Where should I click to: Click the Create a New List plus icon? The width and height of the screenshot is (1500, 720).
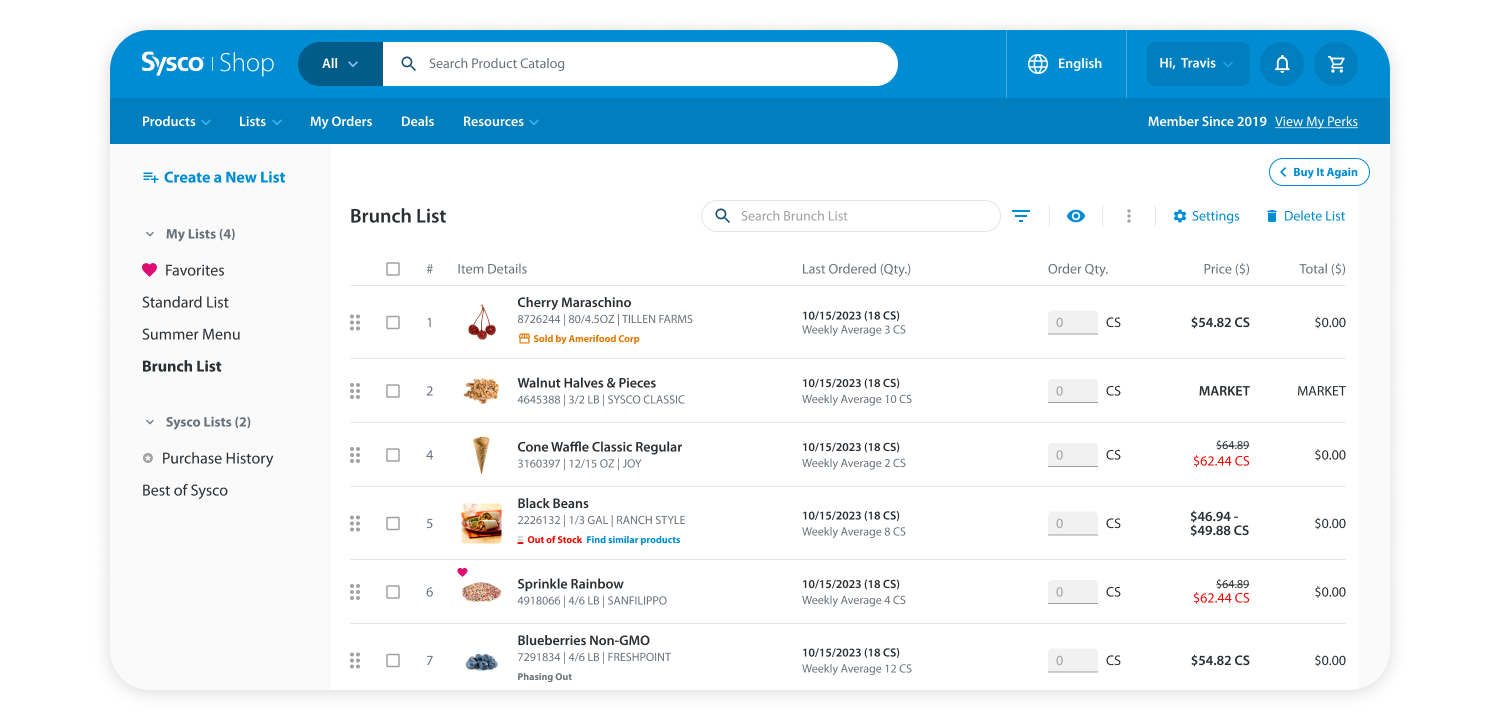(150, 177)
